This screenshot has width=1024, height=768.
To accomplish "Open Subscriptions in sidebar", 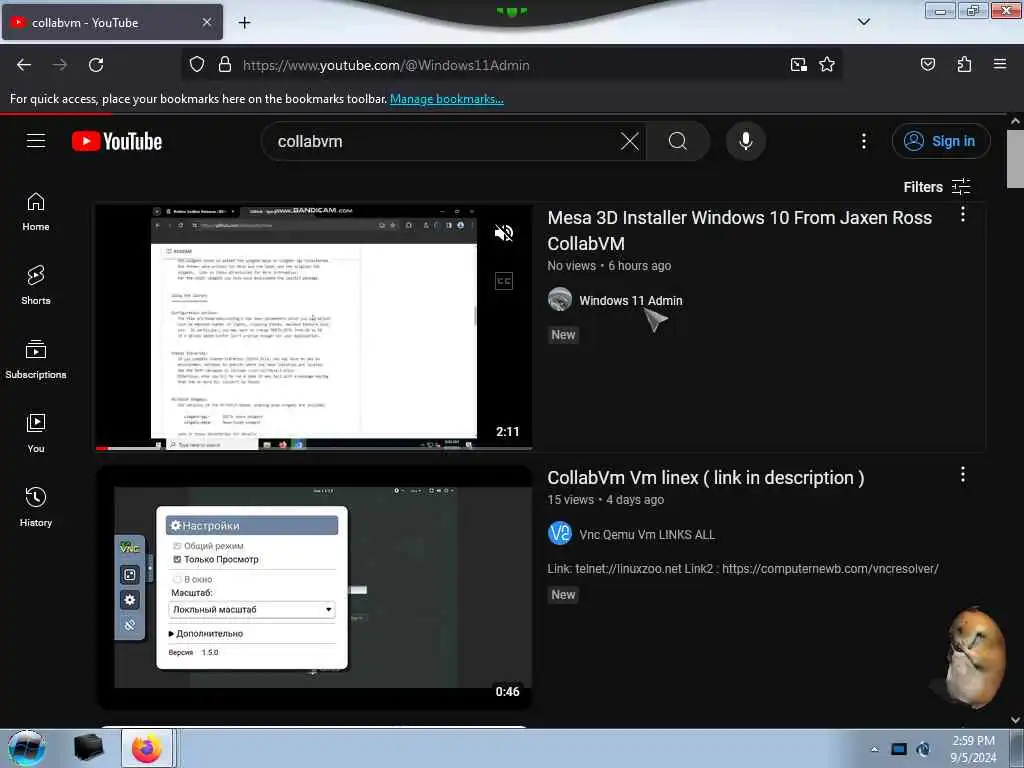I will coord(36,360).
